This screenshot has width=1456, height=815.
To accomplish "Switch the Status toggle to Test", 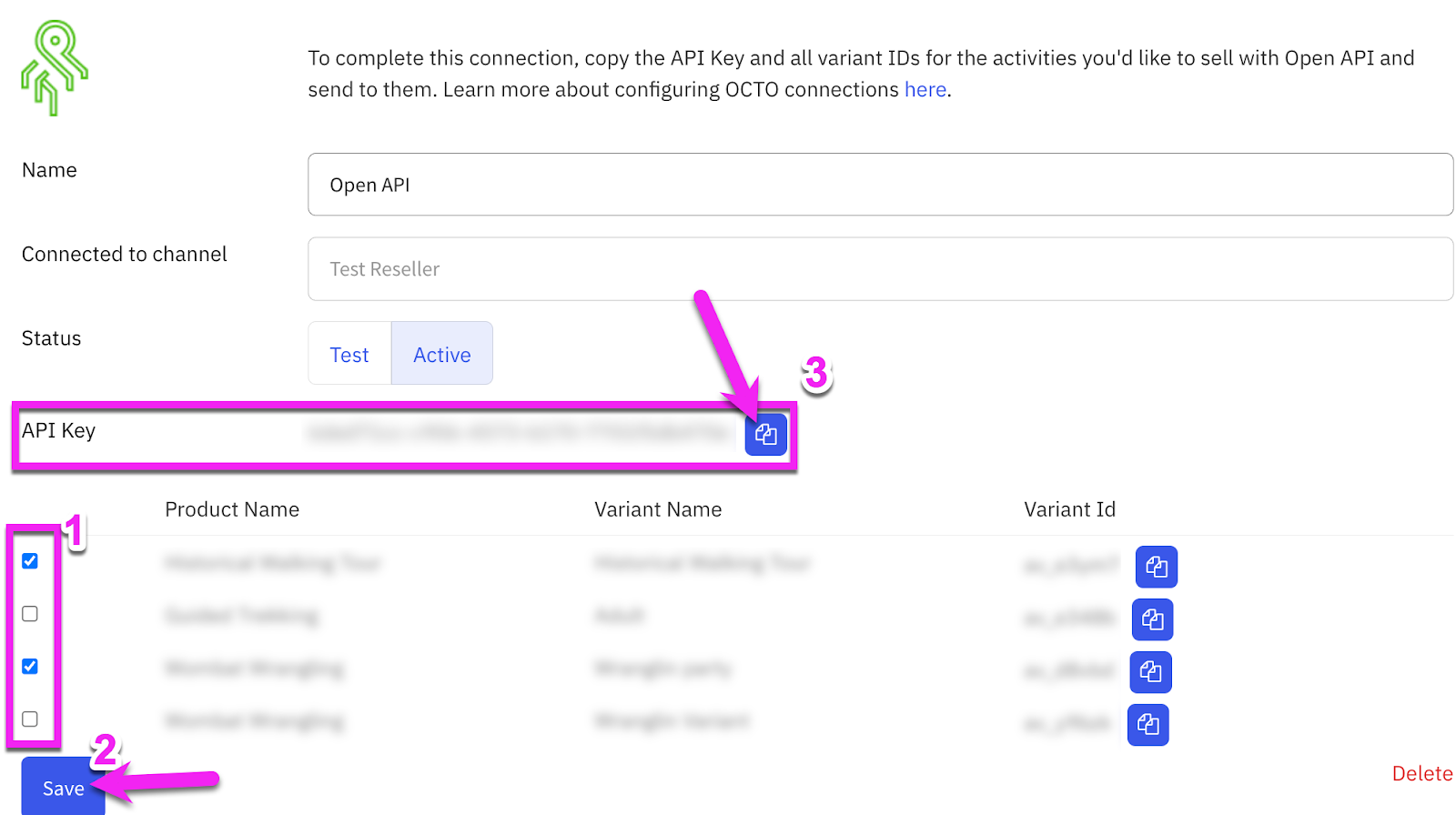I will [x=349, y=354].
